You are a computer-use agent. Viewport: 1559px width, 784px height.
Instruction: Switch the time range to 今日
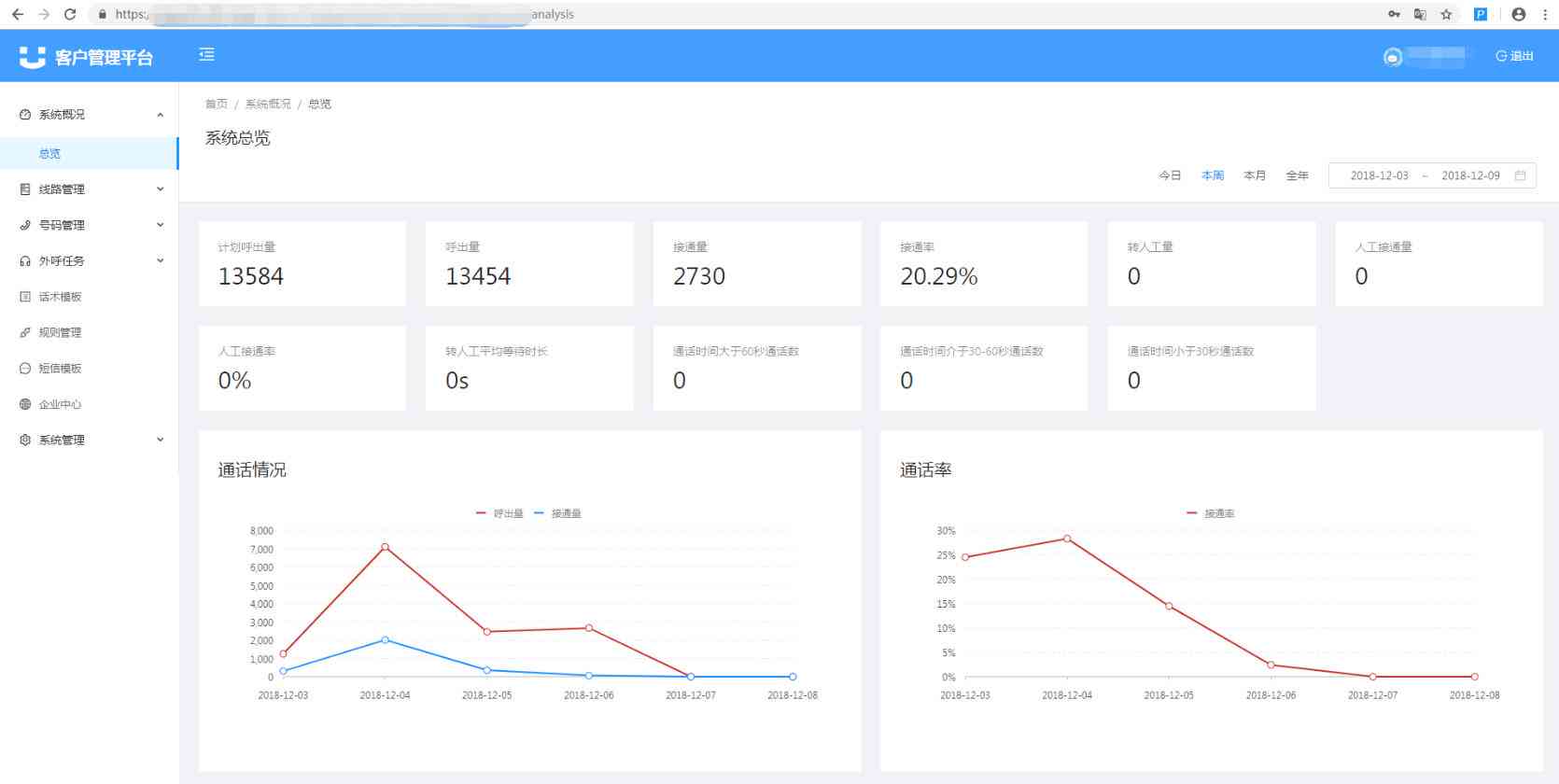pos(1170,175)
